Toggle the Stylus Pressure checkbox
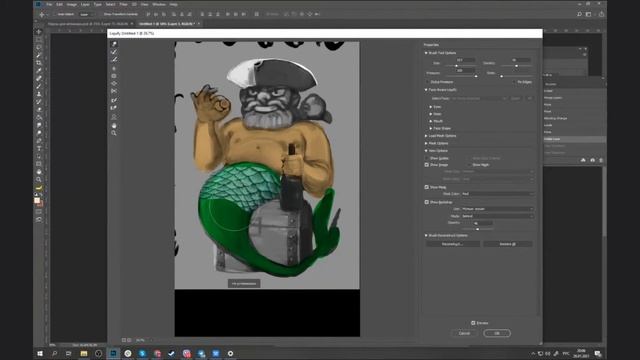The height and width of the screenshot is (360, 640). point(427,82)
